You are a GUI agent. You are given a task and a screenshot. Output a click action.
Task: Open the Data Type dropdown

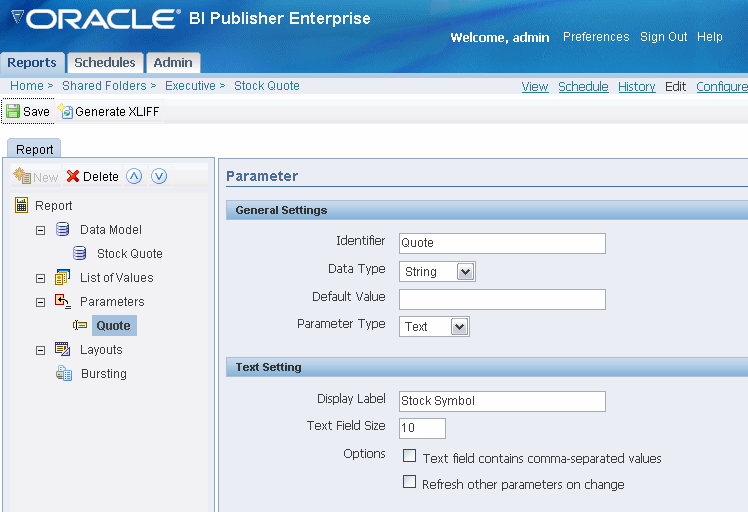465,272
